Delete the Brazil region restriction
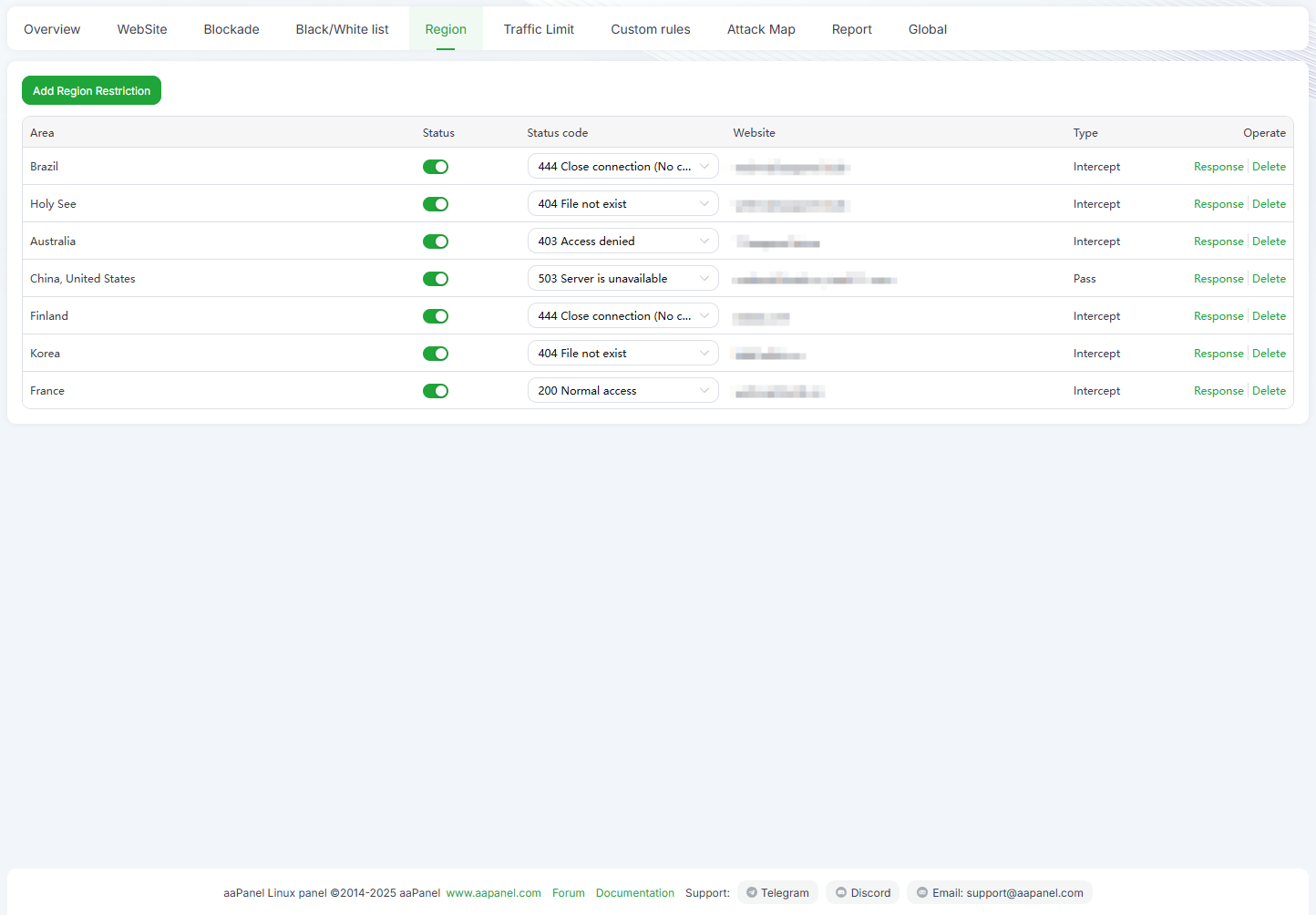The height and width of the screenshot is (915, 1316). [x=1269, y=167]
